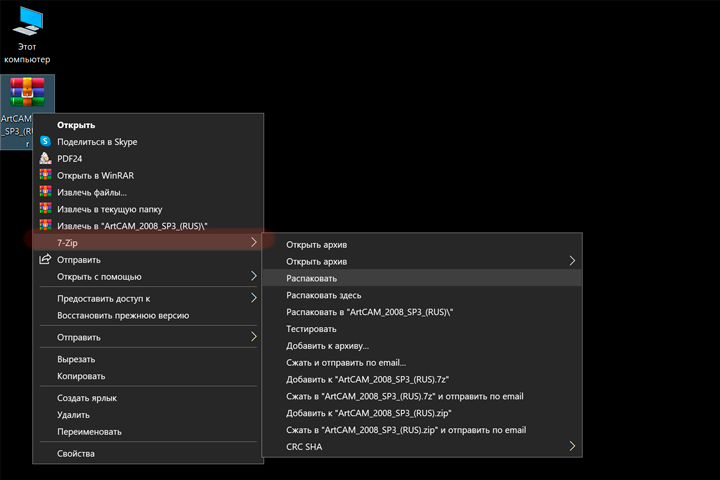Click "Удалить" in the context menu
Screen dimensions: 720x480
click(73, 415)
